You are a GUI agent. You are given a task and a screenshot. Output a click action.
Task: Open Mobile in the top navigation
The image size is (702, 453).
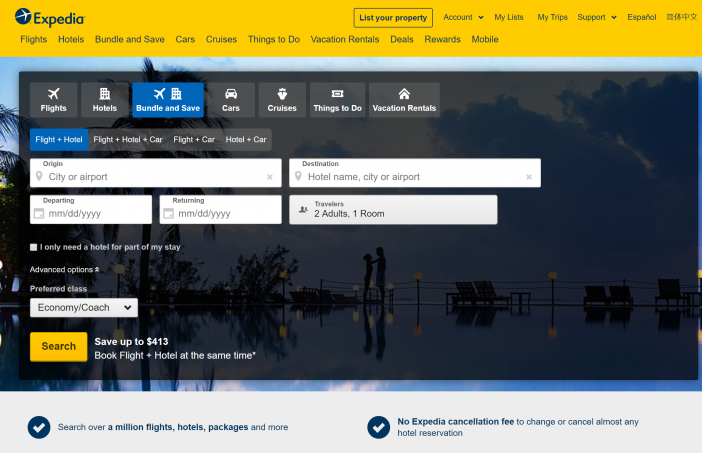[485, 39]
